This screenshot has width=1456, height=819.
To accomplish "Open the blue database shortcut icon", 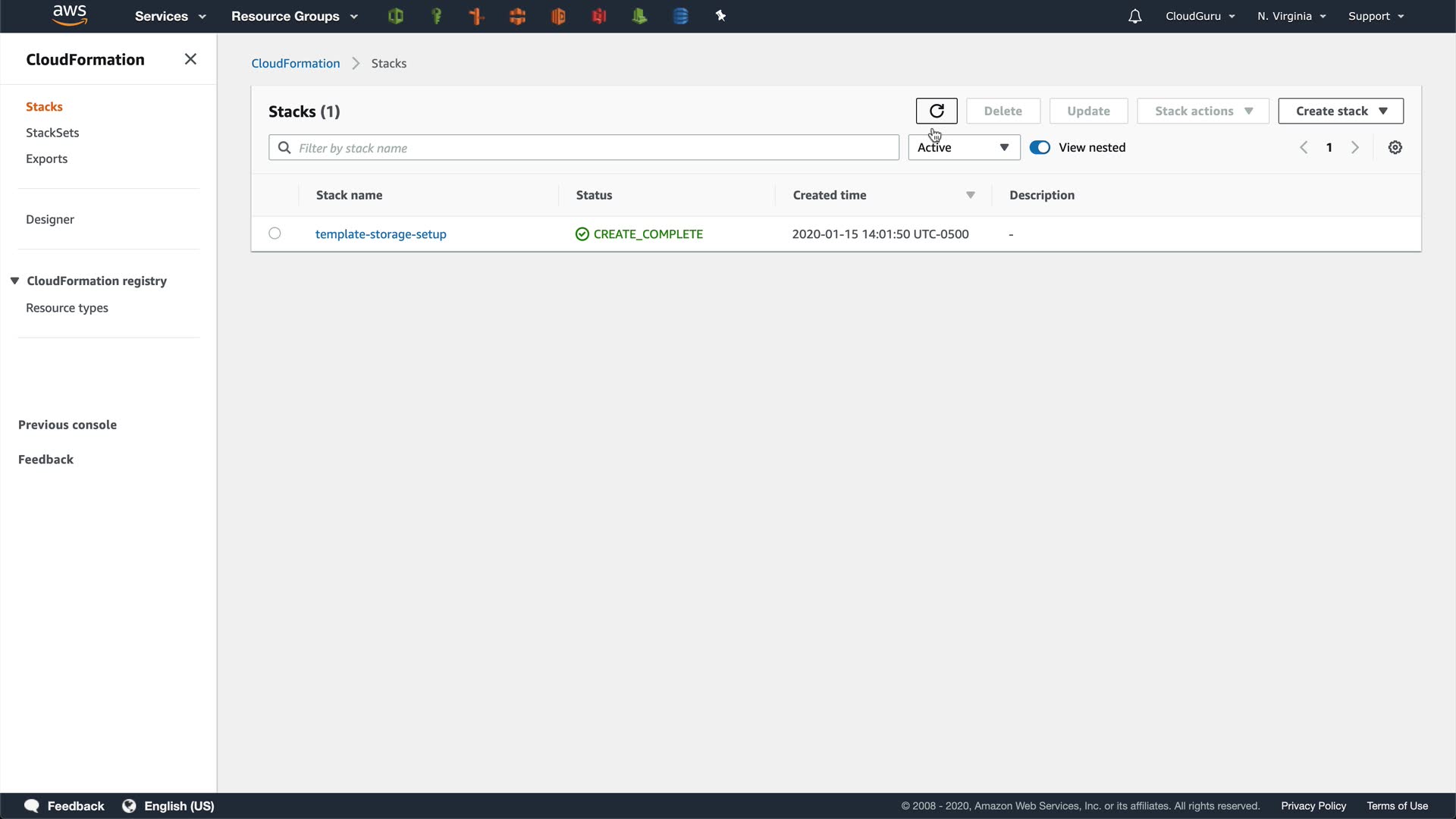I will click(x=680, y=16).
